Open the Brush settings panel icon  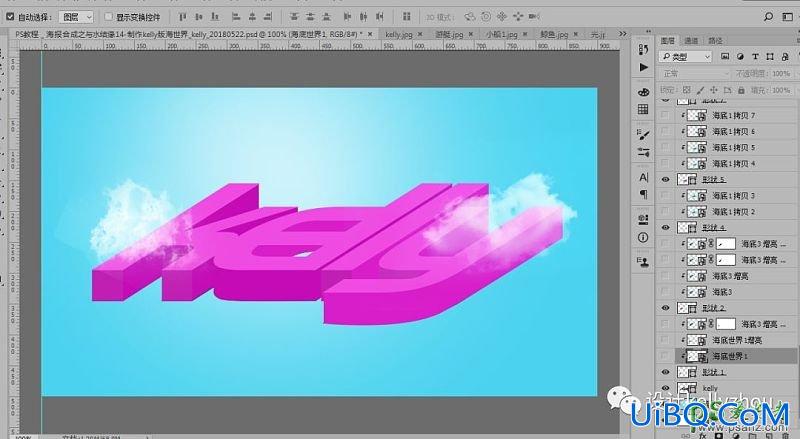pos(643,135)
